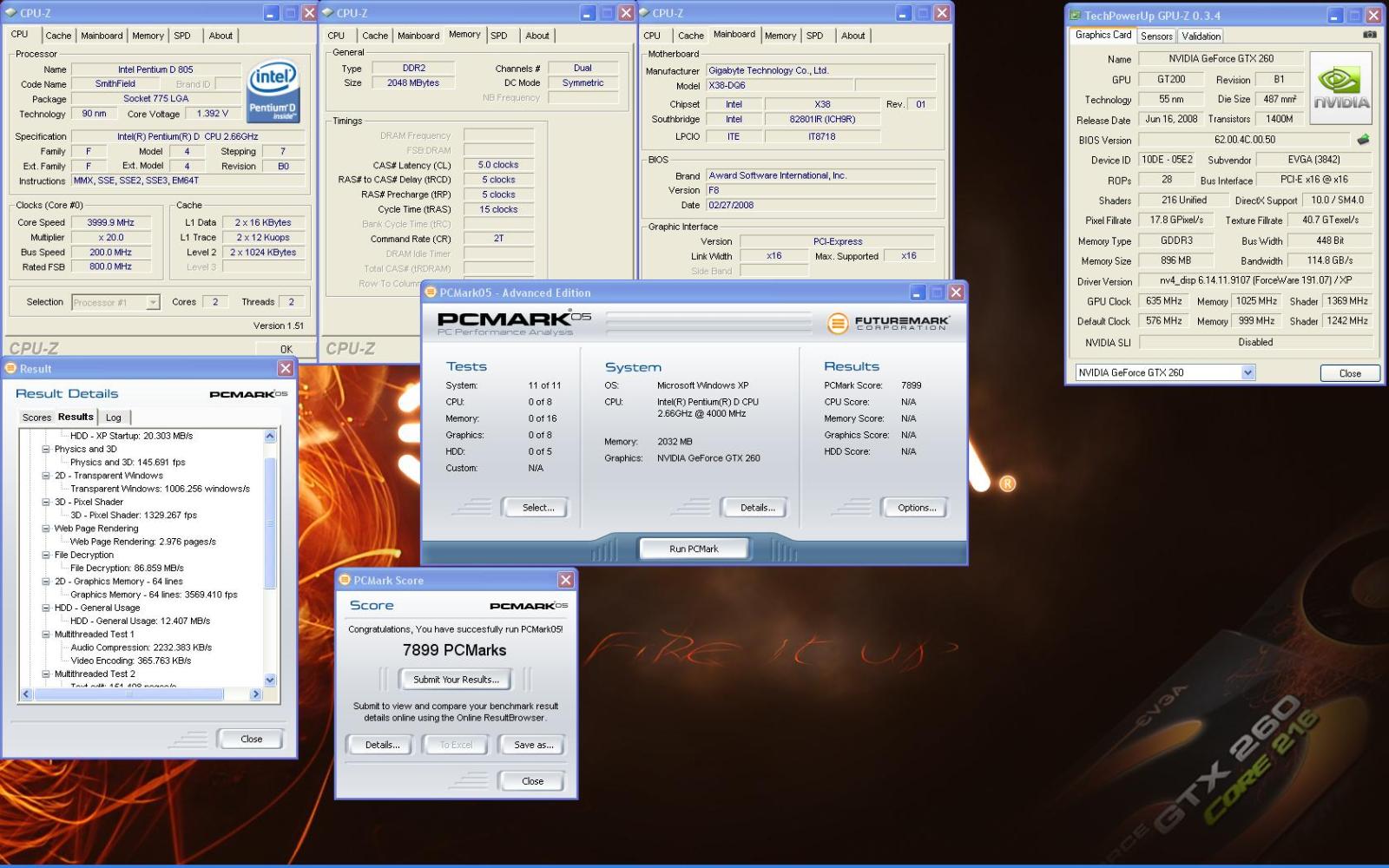
Task: Click the Intel Pentium D logo in CPU-Z
Action: (x=273, y=91)
